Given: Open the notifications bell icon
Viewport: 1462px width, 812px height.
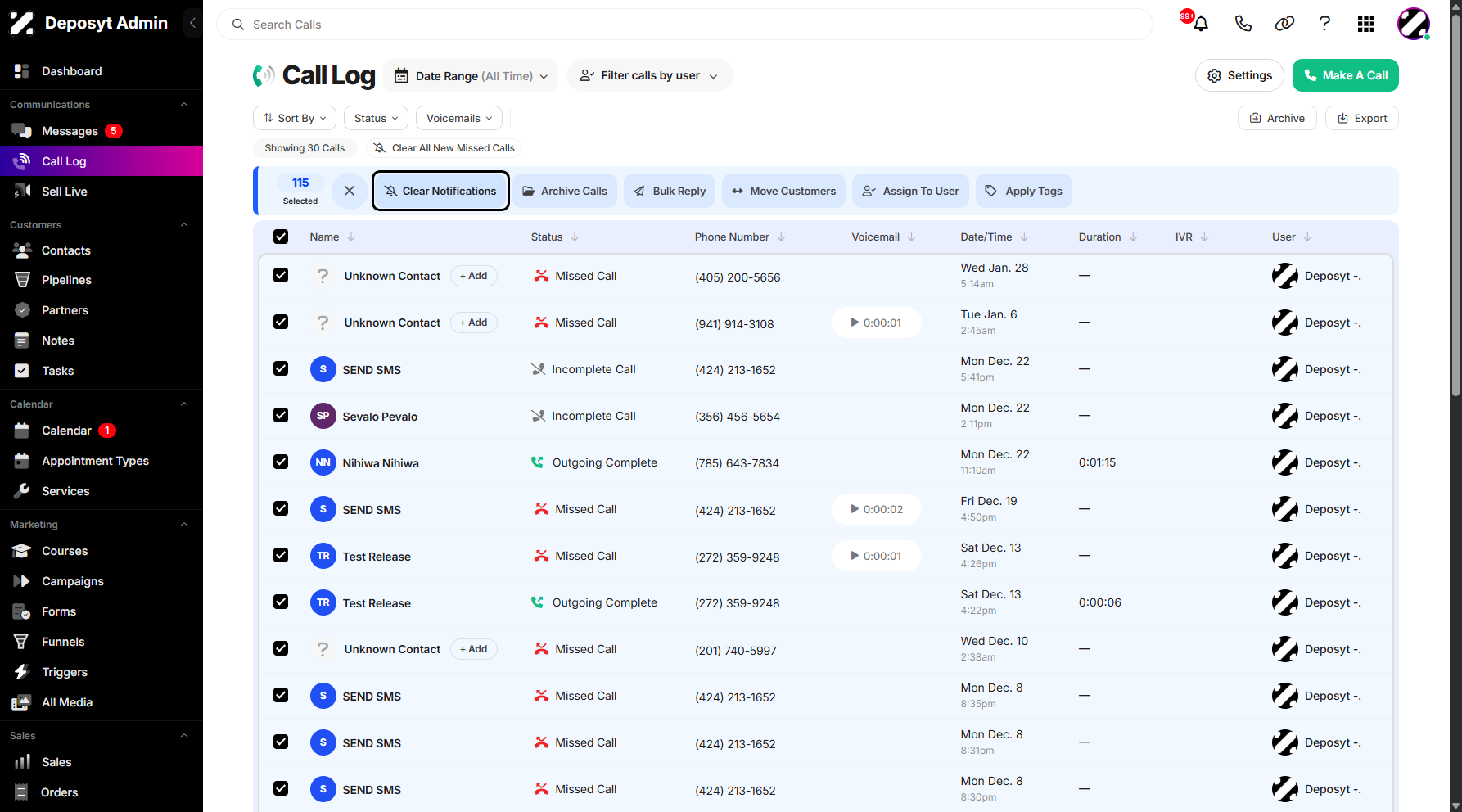Looking at the screenshot, I should (1201, 24).
